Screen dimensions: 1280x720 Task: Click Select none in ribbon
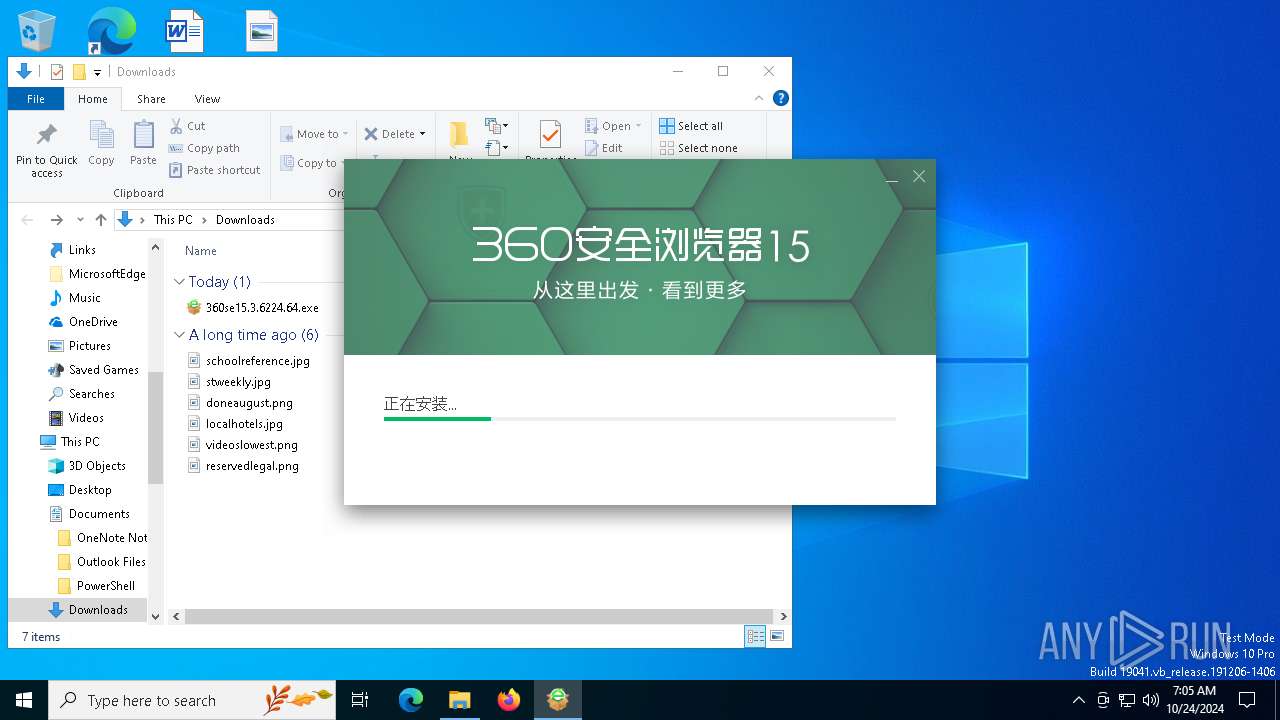click(698, 148)
